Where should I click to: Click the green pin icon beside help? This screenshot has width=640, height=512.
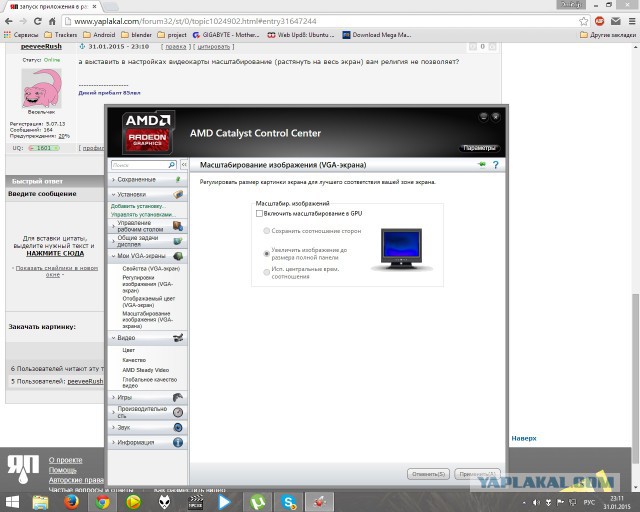[x=481, y=164]
